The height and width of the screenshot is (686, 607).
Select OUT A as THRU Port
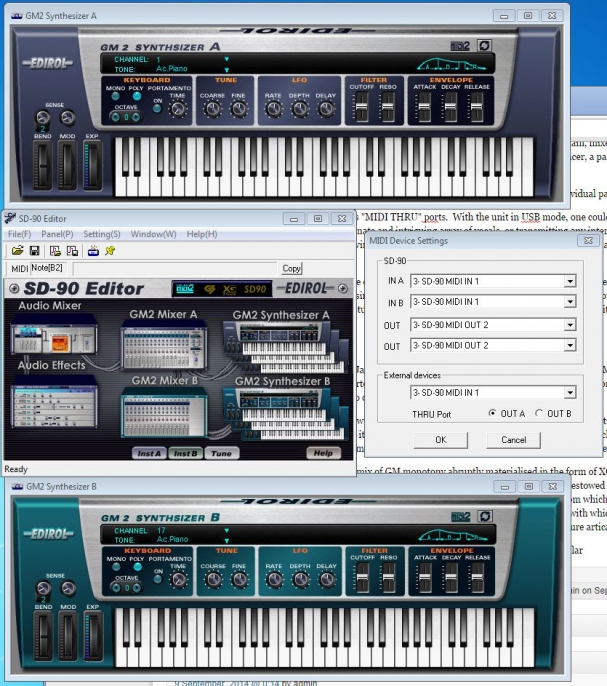[x=492, y=413]
